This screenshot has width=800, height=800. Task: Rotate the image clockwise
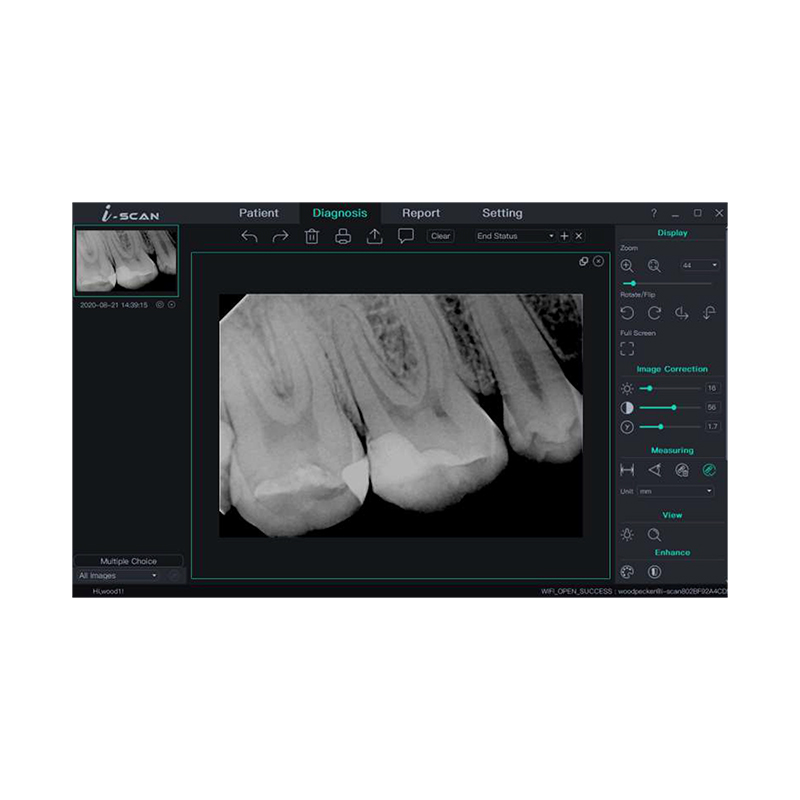(654, 313)
